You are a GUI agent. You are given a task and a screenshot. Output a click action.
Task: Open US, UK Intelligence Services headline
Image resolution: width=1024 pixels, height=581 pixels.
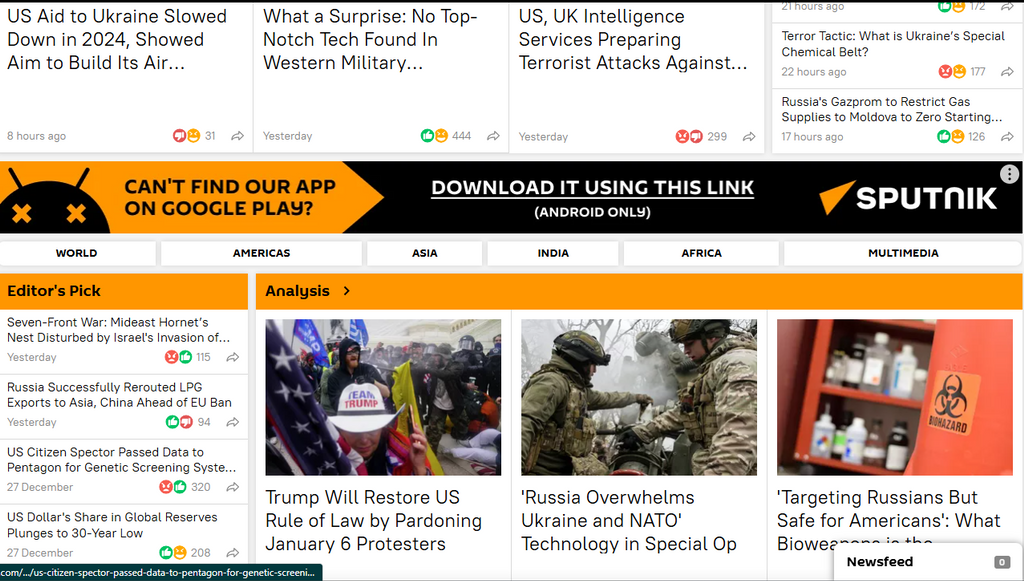tap(632, 39)
